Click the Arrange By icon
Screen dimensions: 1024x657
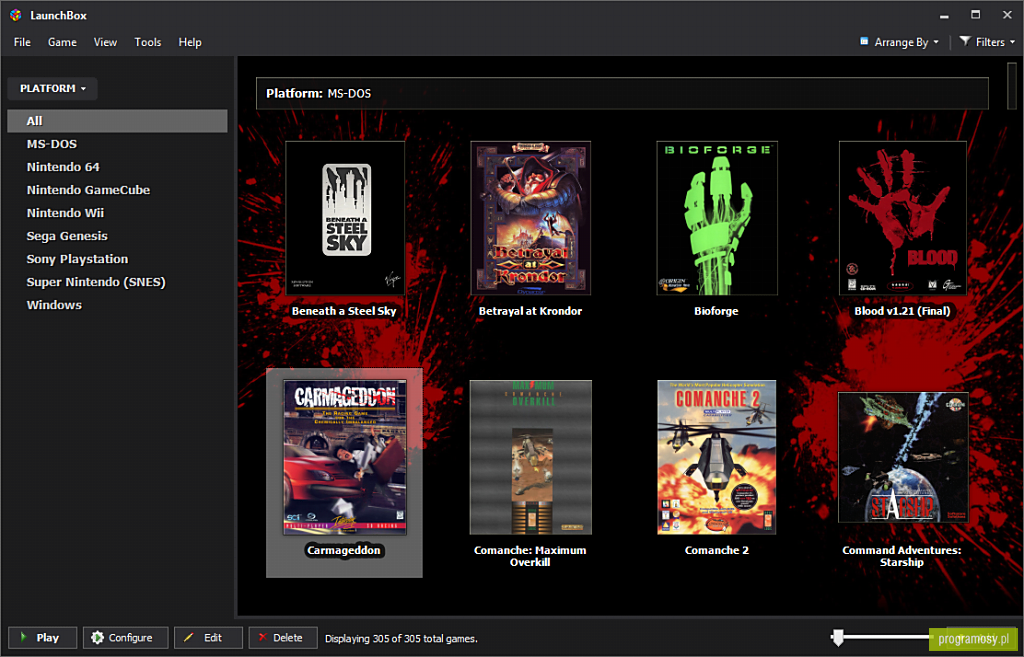(864, 41)
